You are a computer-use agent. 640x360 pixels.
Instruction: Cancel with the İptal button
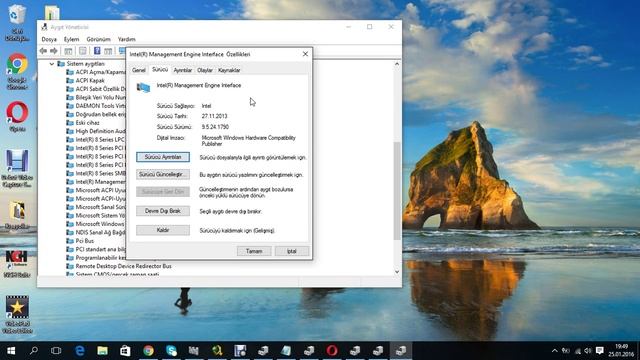point(292,251)
